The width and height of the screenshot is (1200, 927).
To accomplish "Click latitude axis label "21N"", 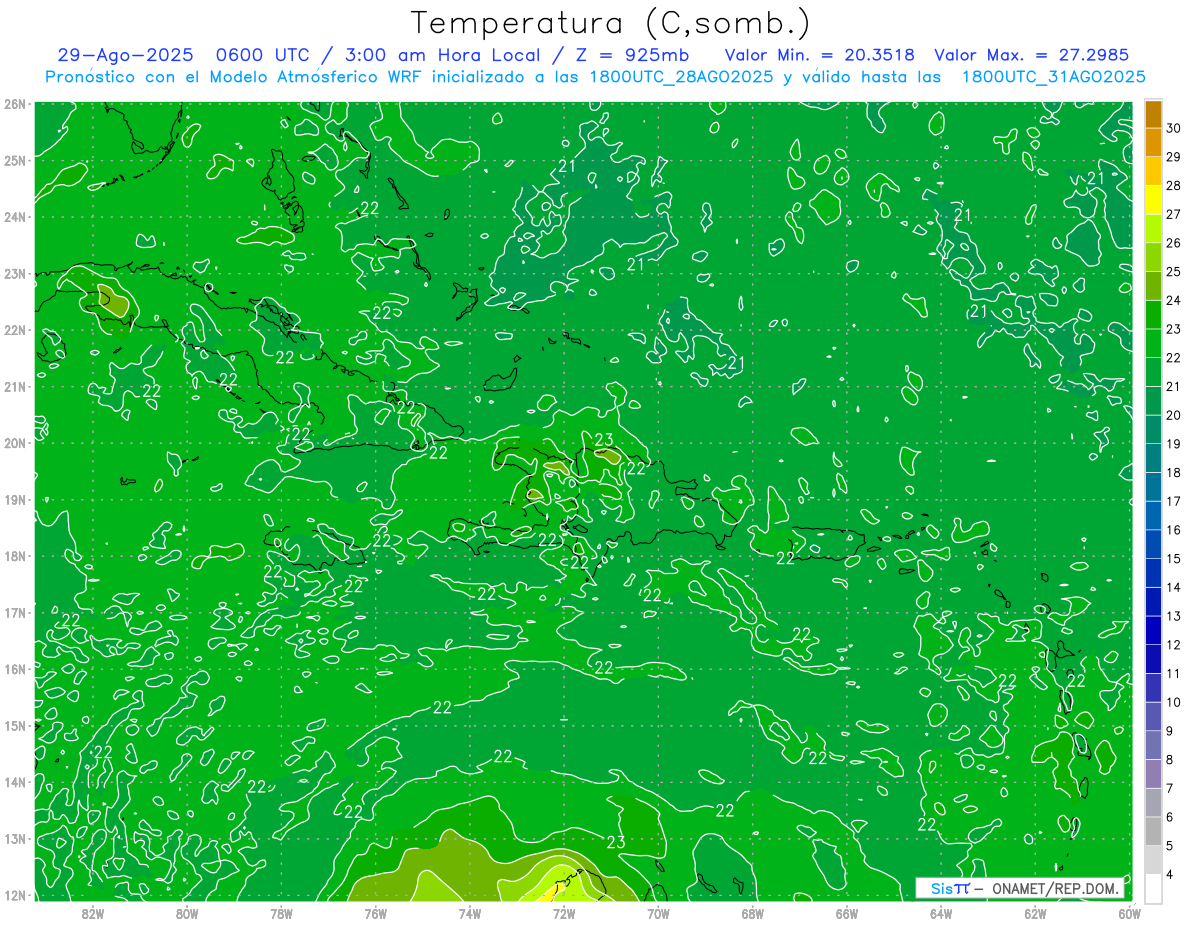I will (x=15, y=386).
